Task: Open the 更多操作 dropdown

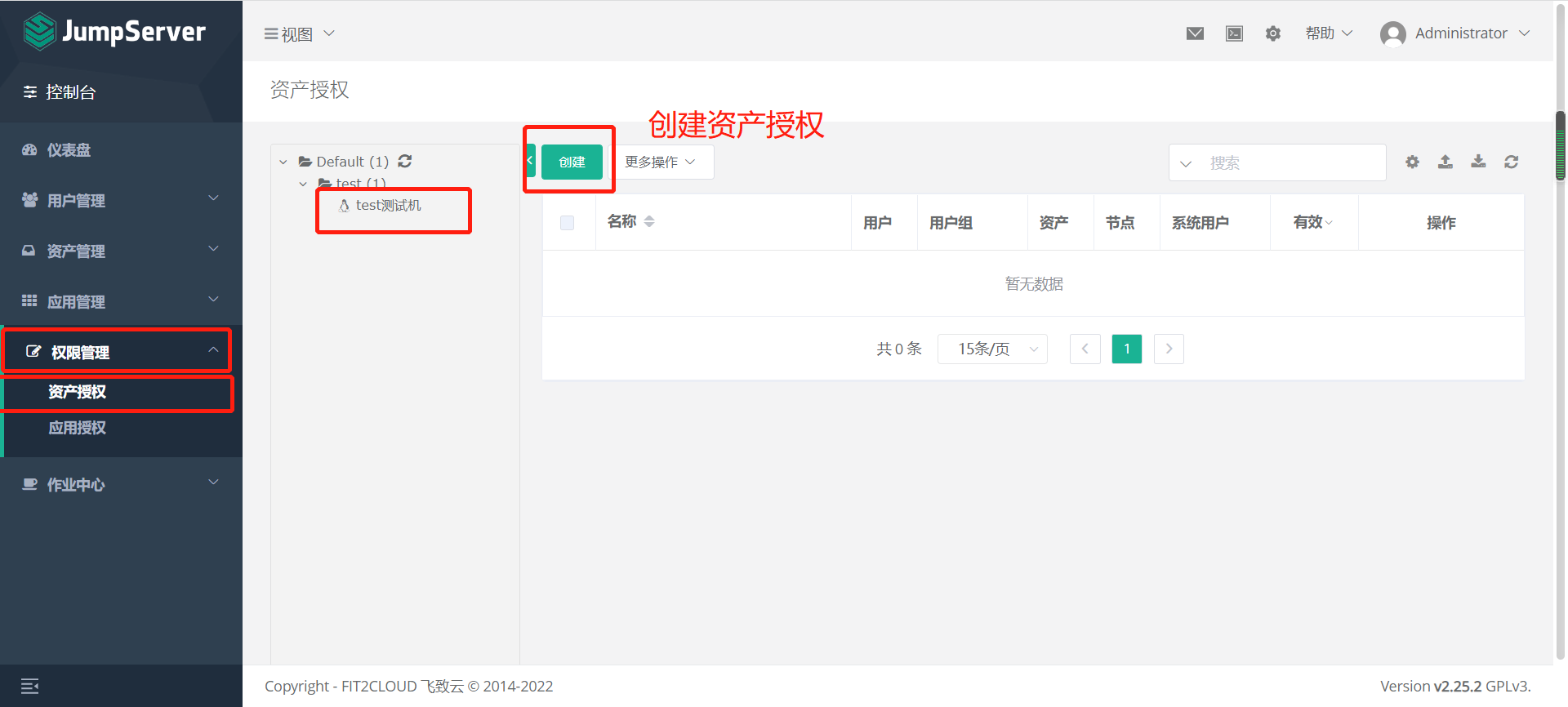Action: point(660,162)
